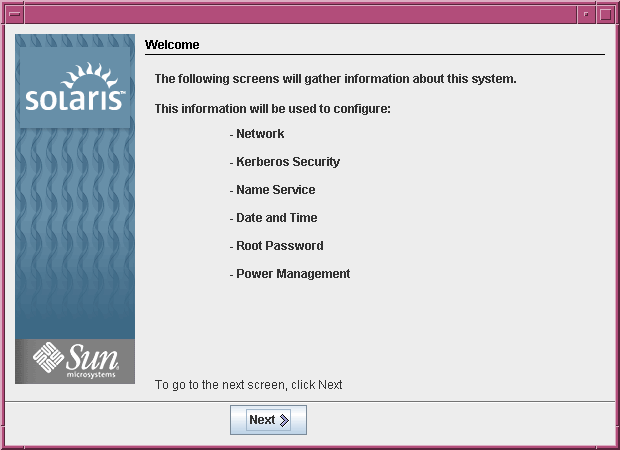The image size is (620, 450).
Task: Click the 'To go to the next screen' hint
Action: (x=248, y=385)
